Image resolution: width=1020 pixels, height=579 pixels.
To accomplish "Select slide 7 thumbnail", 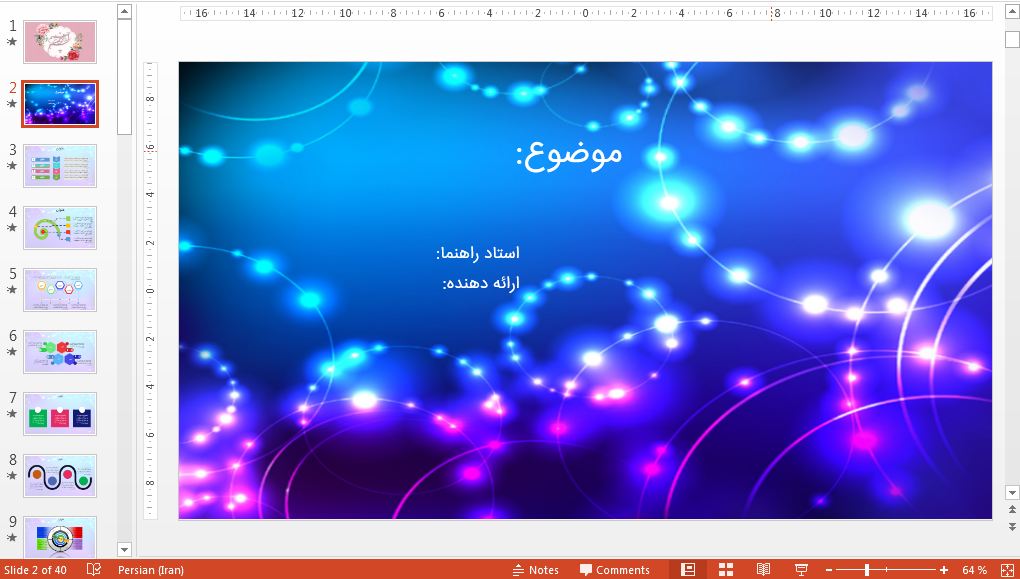I will (x=59, y=414).
